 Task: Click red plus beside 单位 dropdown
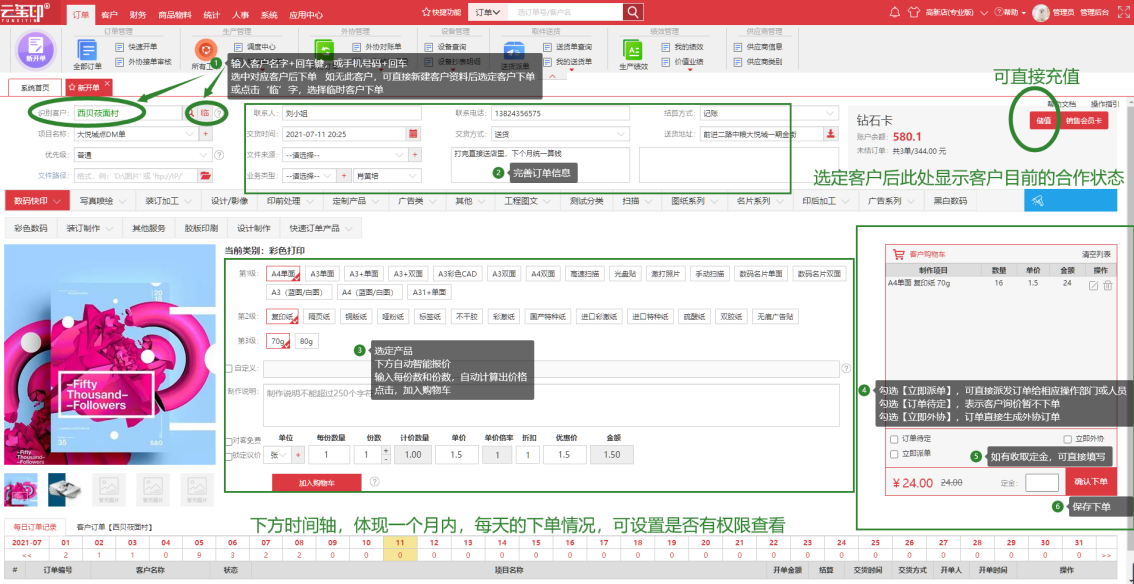coord(298,455)
